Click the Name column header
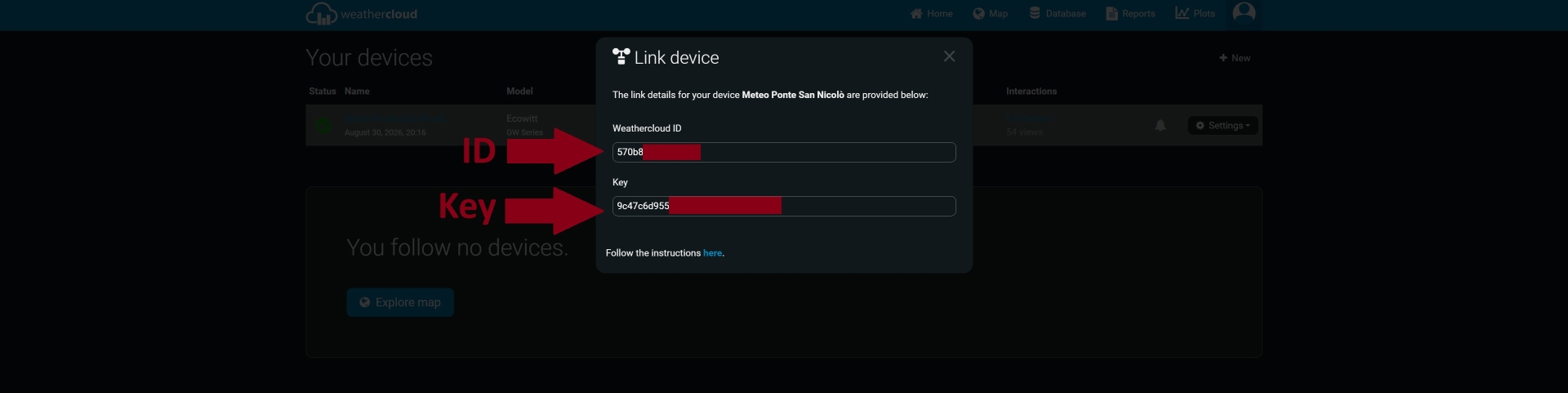Image resolution: width=1568 pixels, height=393 pixels. tap(357, 92)
